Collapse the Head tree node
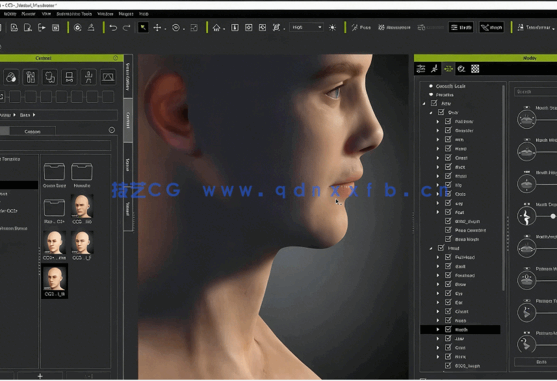Image resolution: width=557 pixels, height=381 pixels. click(431, 248)
